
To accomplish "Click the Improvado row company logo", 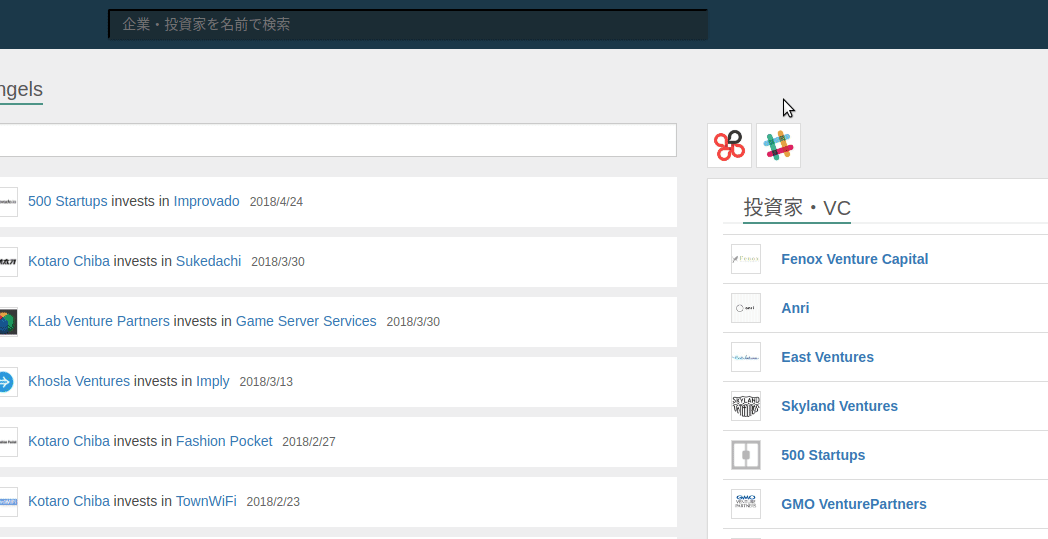I will [7, 202].
